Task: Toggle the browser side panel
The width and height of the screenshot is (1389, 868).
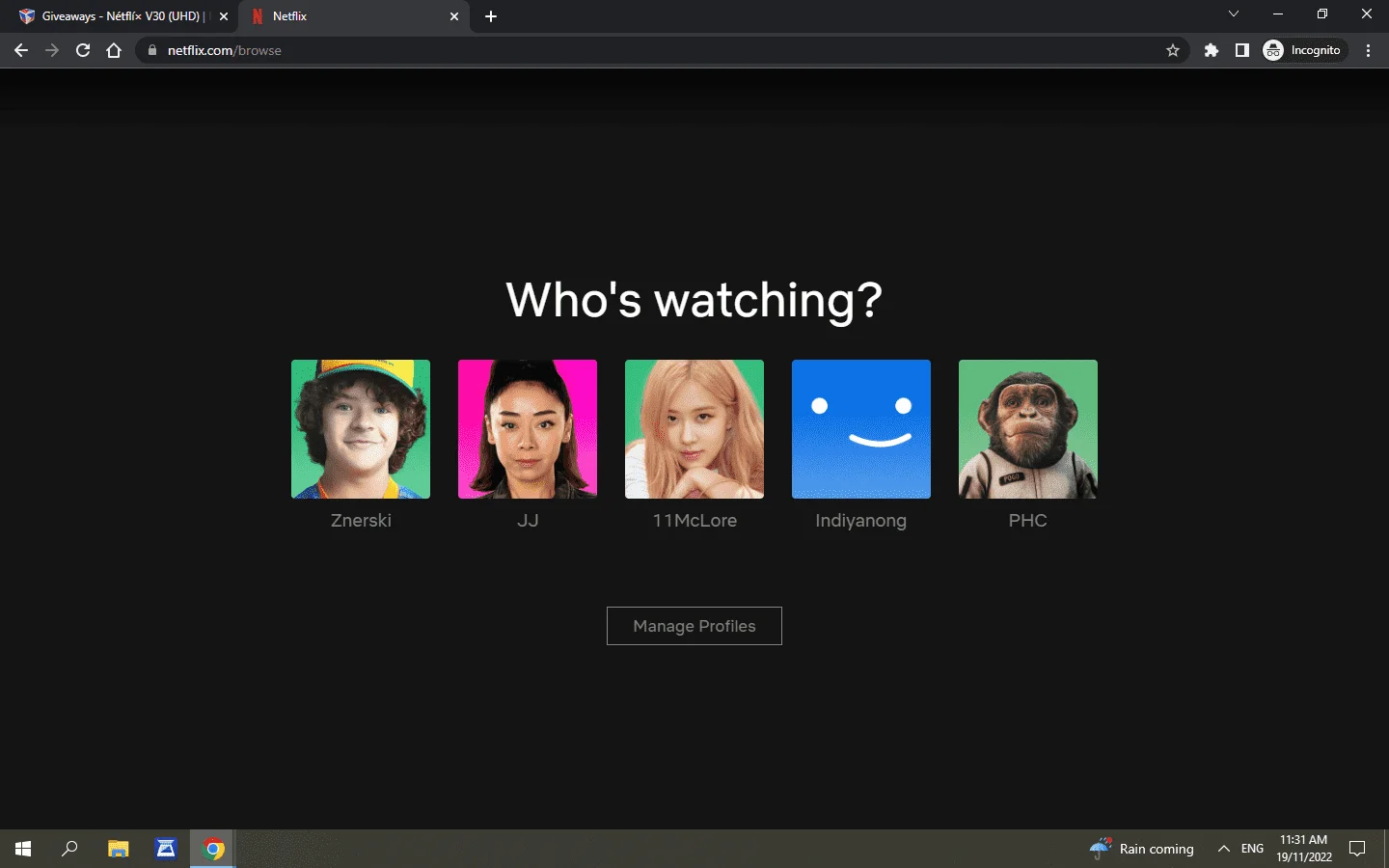Action: pos(1242,50)
